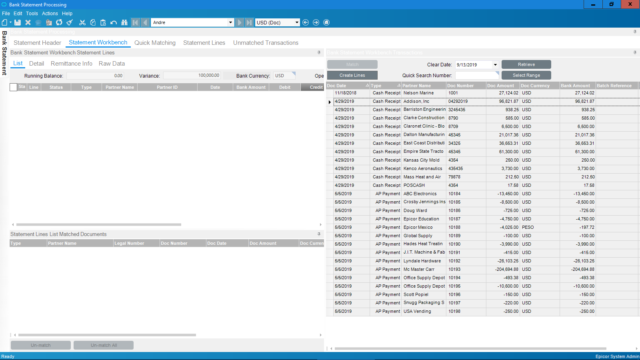Click the Cut scissors toolbar icon
The height and width of the screenshot is (360, 640).
[82, 22]
